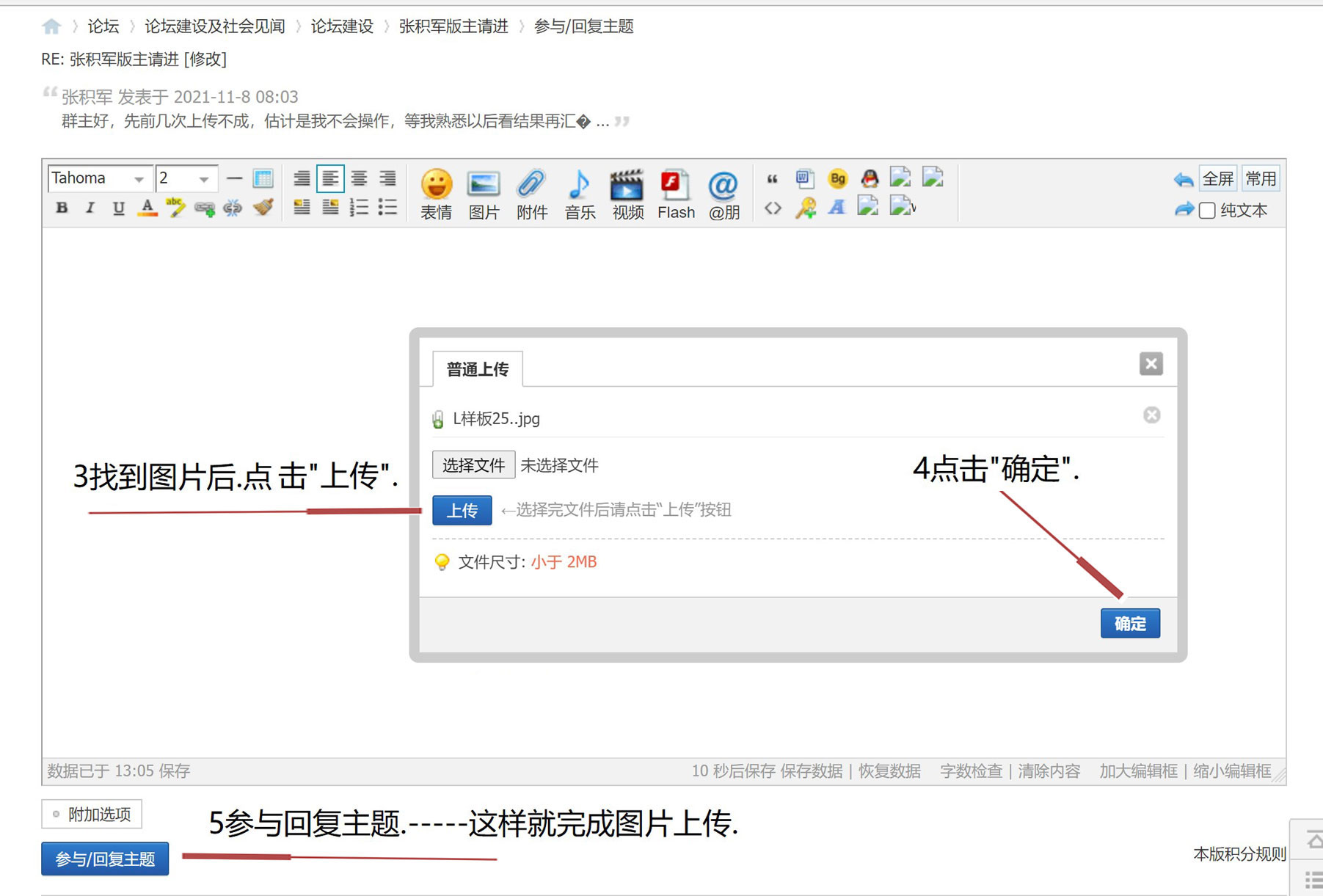Open the font size dropdown
1323x896 pixels.
(186, 178)
